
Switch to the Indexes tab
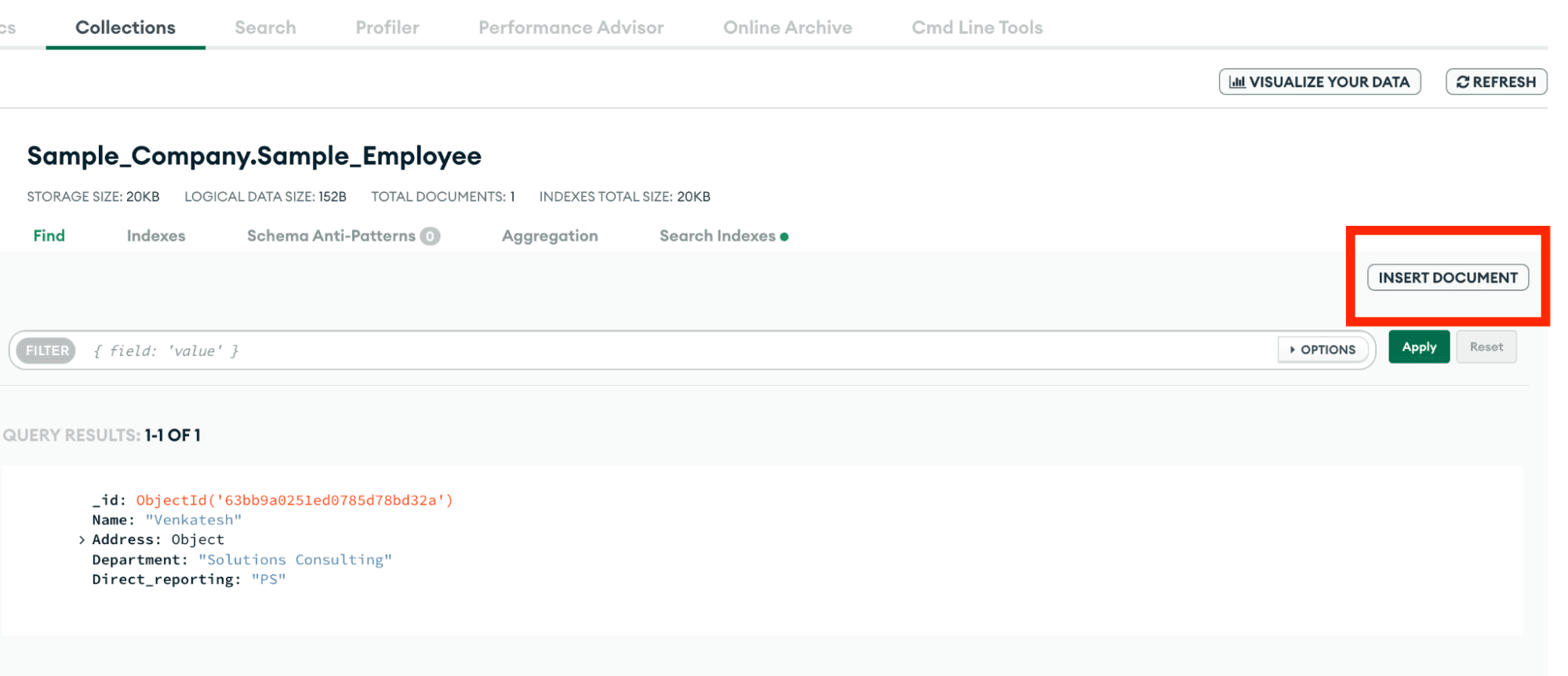pos(156,236)
